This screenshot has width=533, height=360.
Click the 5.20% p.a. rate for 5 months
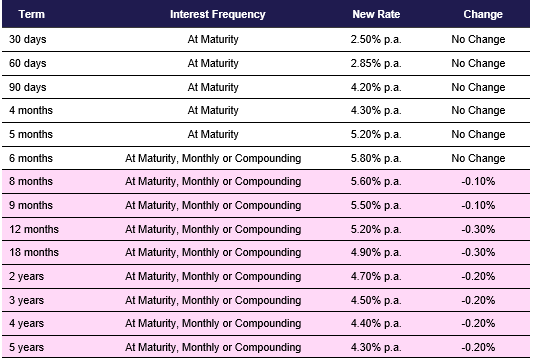click(x=376, y=134)
